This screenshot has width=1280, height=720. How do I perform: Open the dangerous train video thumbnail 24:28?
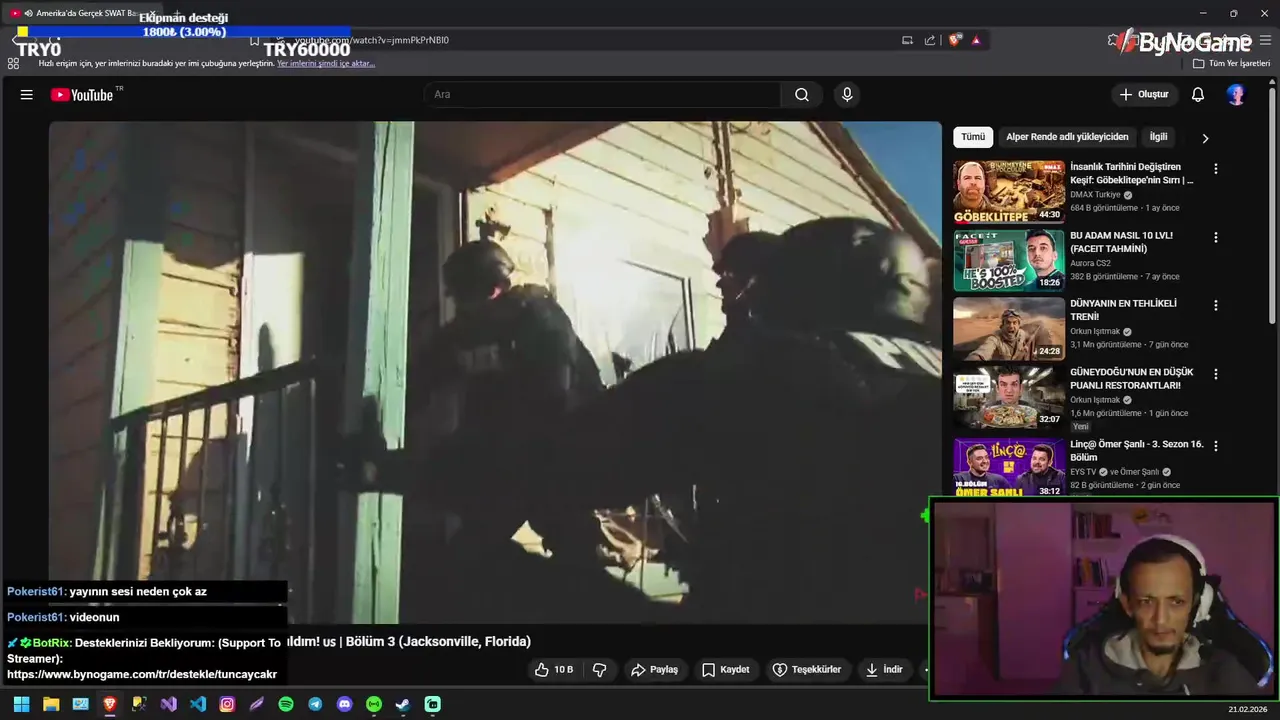1008,328
